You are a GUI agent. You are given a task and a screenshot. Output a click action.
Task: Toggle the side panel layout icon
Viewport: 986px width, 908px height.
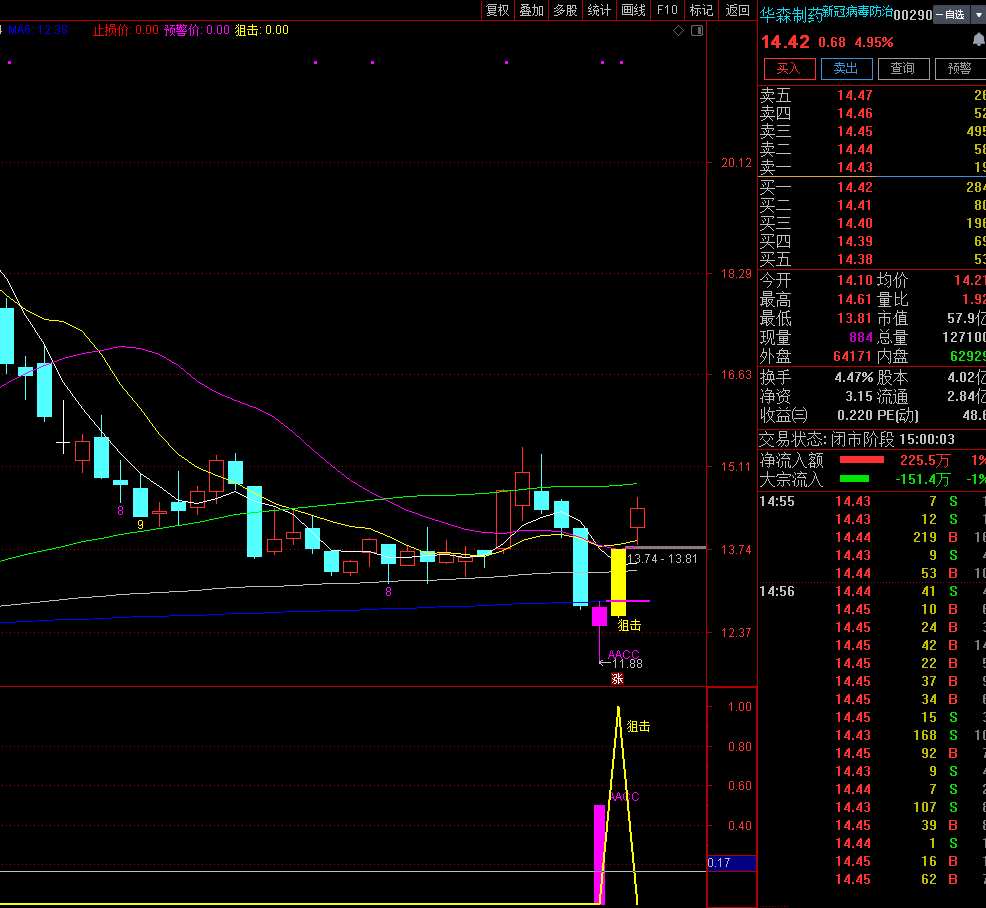click(697, 30)
